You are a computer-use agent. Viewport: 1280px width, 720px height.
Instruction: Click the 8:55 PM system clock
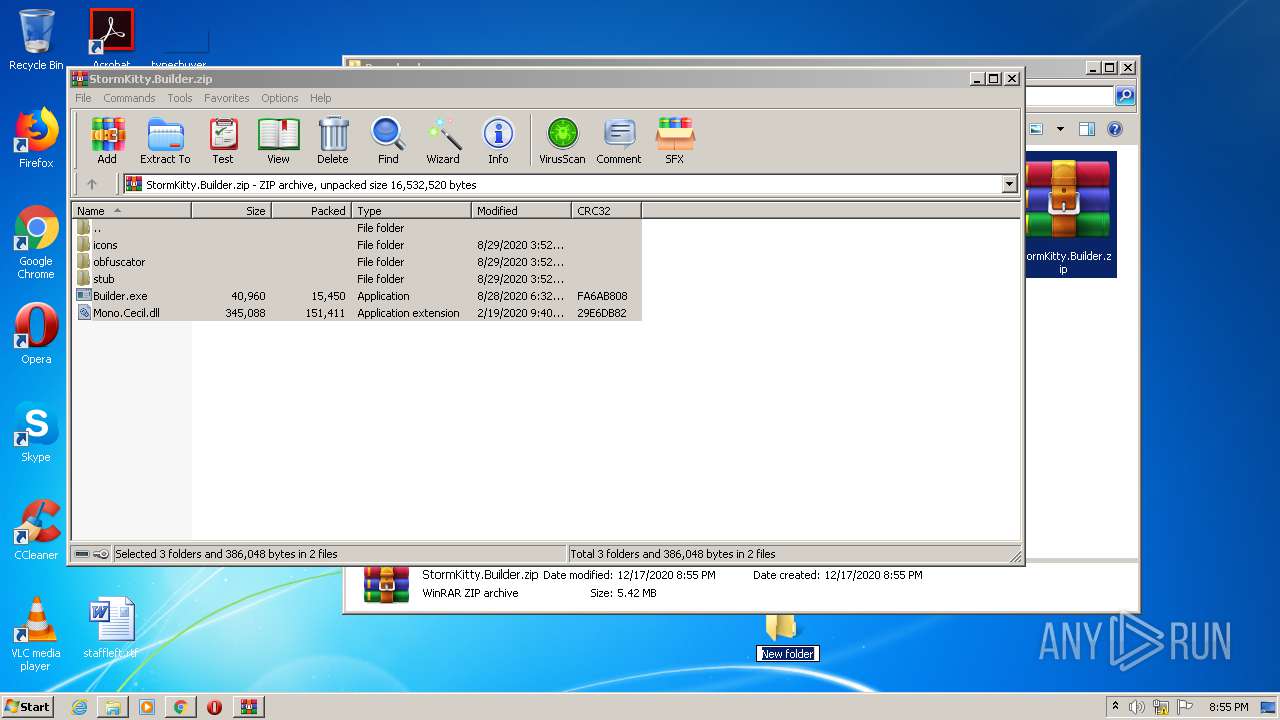coord(1228,707)
